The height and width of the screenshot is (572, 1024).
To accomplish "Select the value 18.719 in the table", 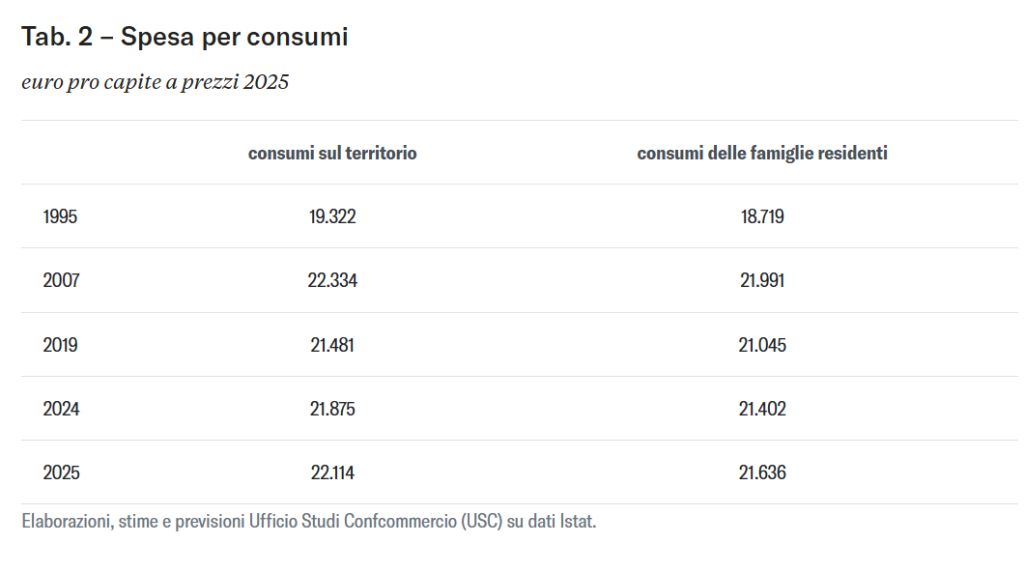I will (x=762, y=217).
